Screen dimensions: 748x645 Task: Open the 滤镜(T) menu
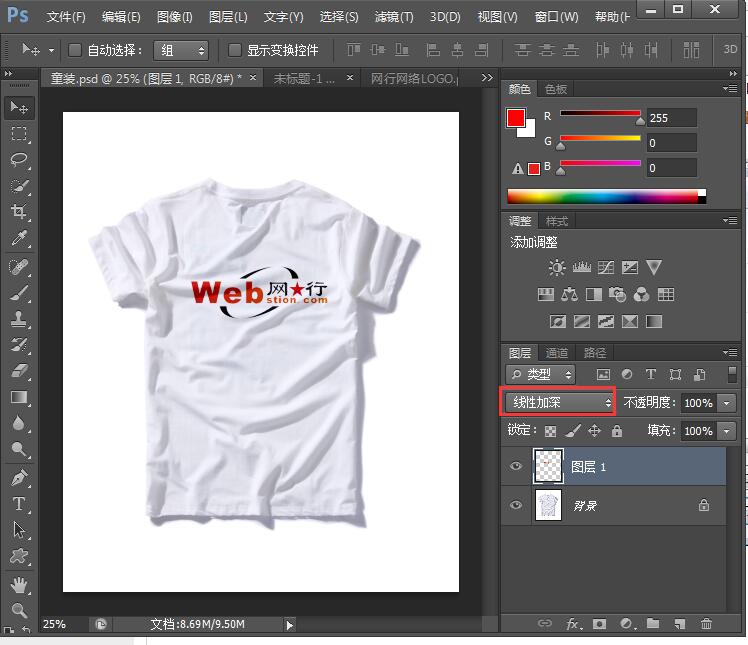click(x=394, y=17)
